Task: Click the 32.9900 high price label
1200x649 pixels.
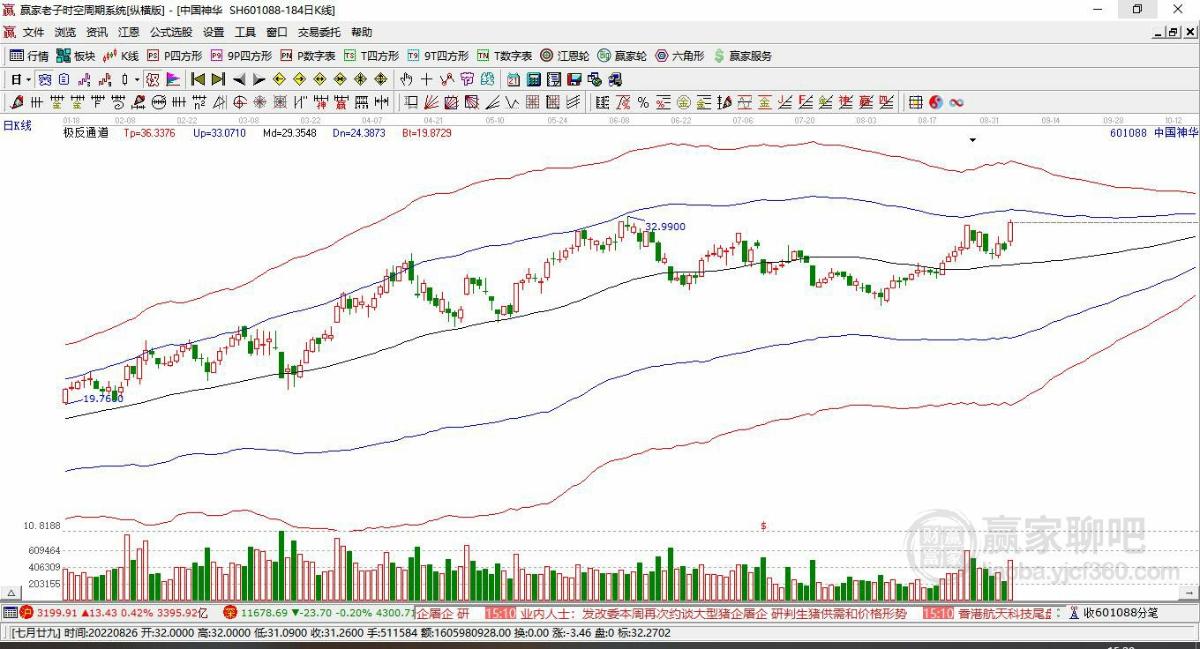Action: tap(665, 227)
